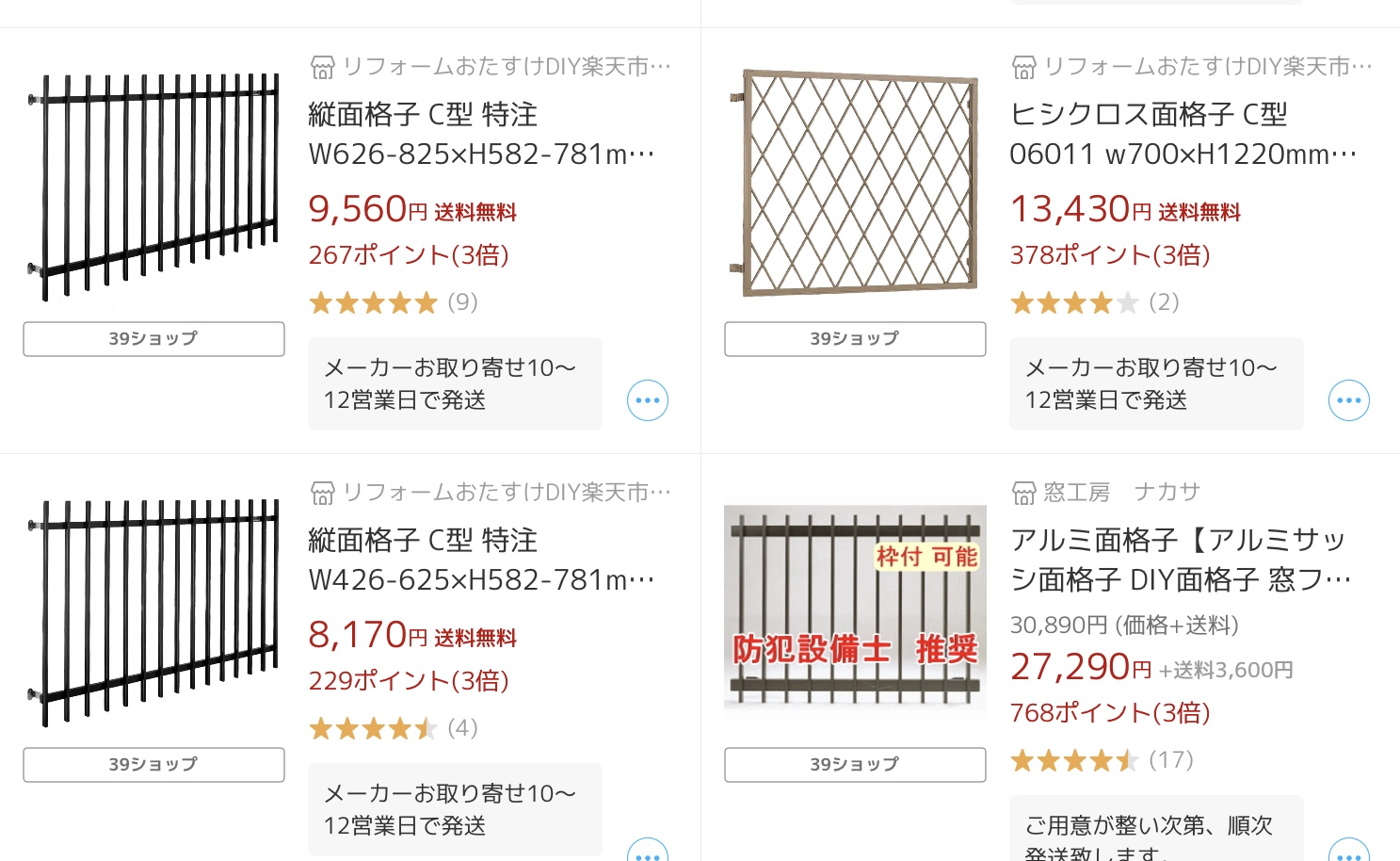1400x861 pixels.
Task: Open the 防犯設備士 推奨 product image
Action: (x=855, y=608)
